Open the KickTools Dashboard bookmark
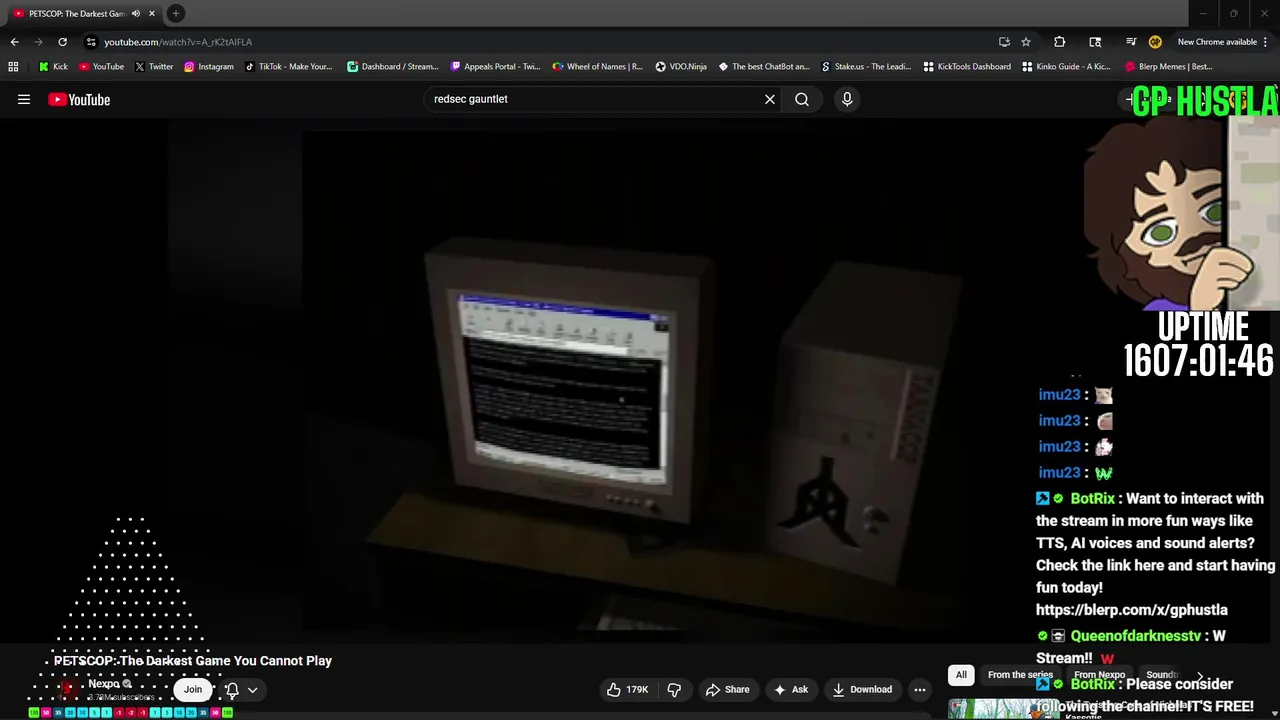 pos(967,67)
